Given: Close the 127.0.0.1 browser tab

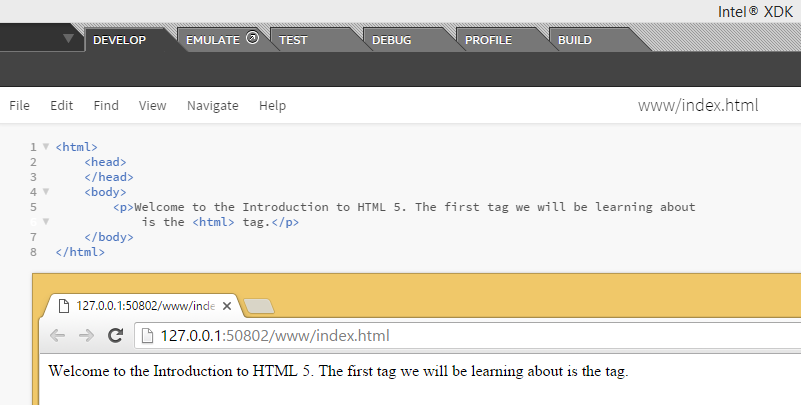Looking at the screenshot, I should click(227, 306).
